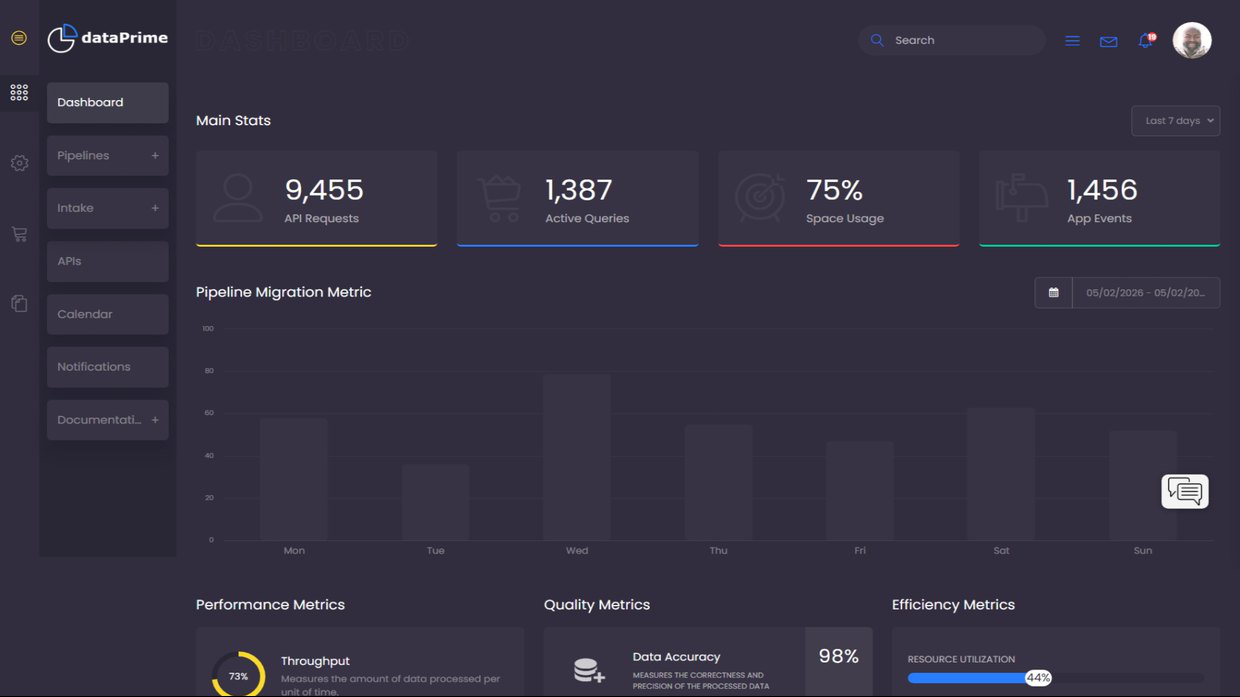Open the 9,455 API Requests card
The image size is (1240, 697).
316,198
